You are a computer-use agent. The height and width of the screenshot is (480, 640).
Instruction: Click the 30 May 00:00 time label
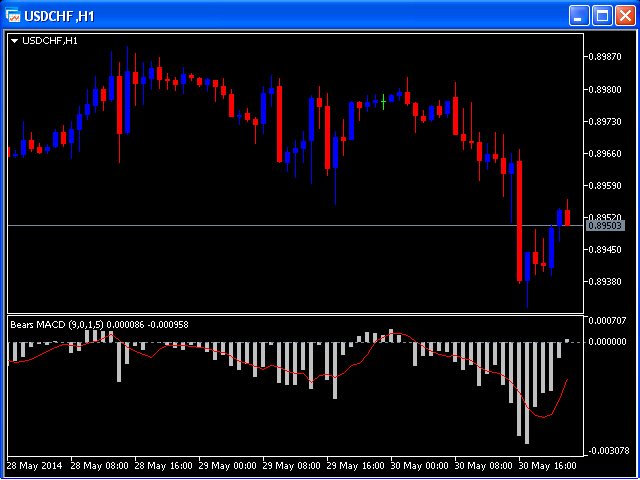(x=420, y=466)
